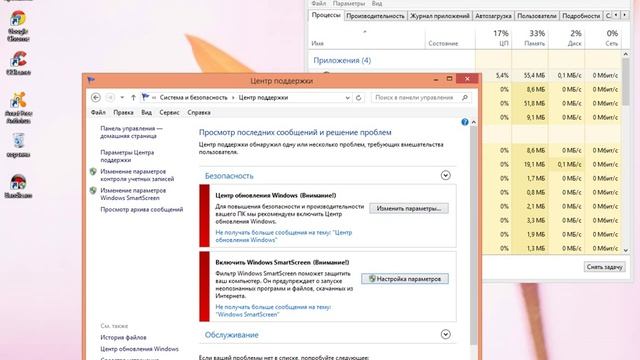Collapse the Безопасность section chevron
Viewport: 640px width, 360px height.
click(x=445, y=176)
